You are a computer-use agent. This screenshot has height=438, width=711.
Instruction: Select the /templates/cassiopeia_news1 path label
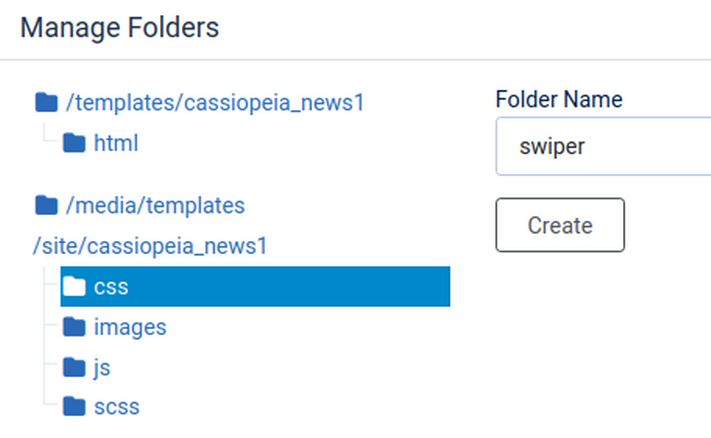click(214, 102)
